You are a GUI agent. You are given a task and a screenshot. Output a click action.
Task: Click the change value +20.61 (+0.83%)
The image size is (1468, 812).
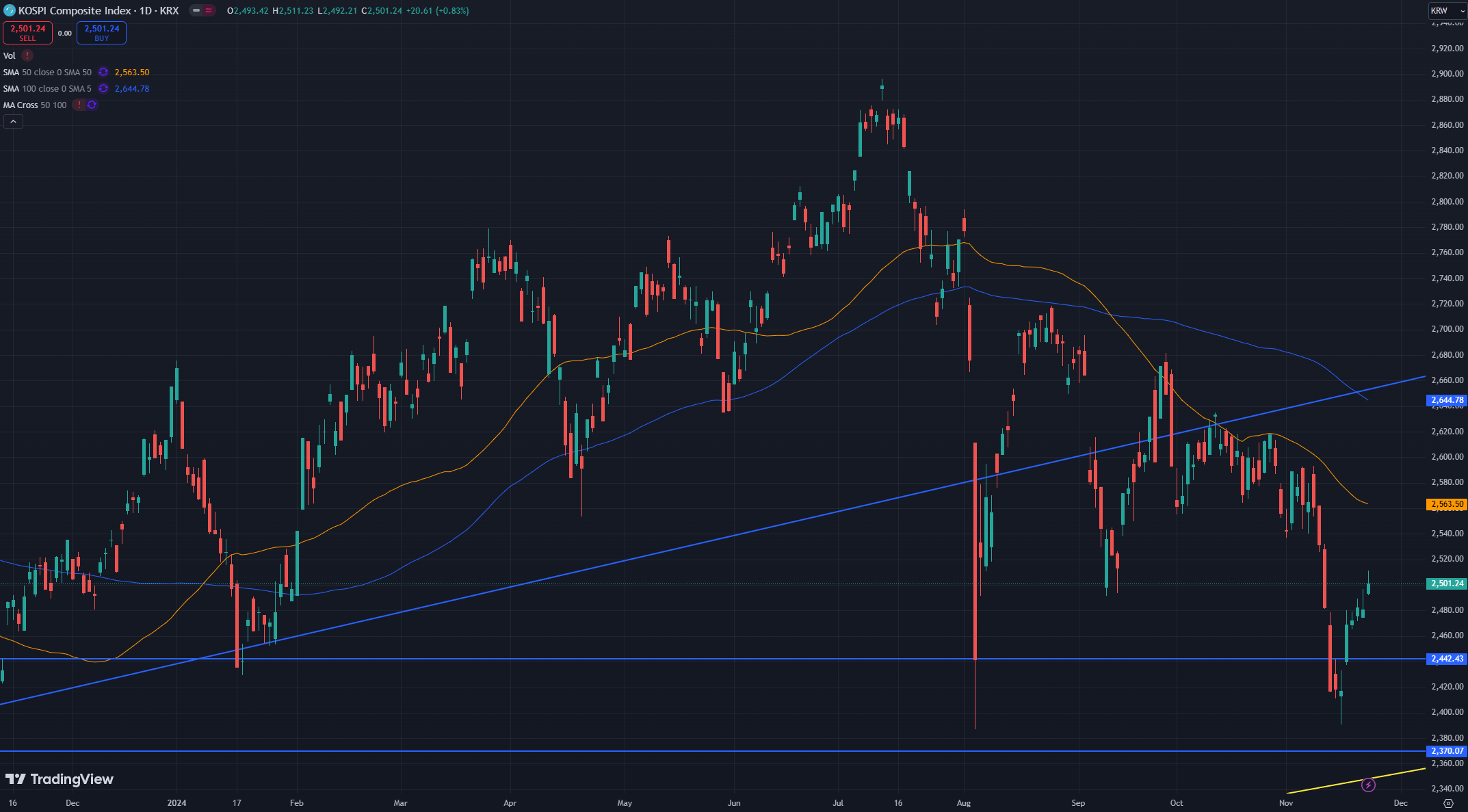click(437, 11)
